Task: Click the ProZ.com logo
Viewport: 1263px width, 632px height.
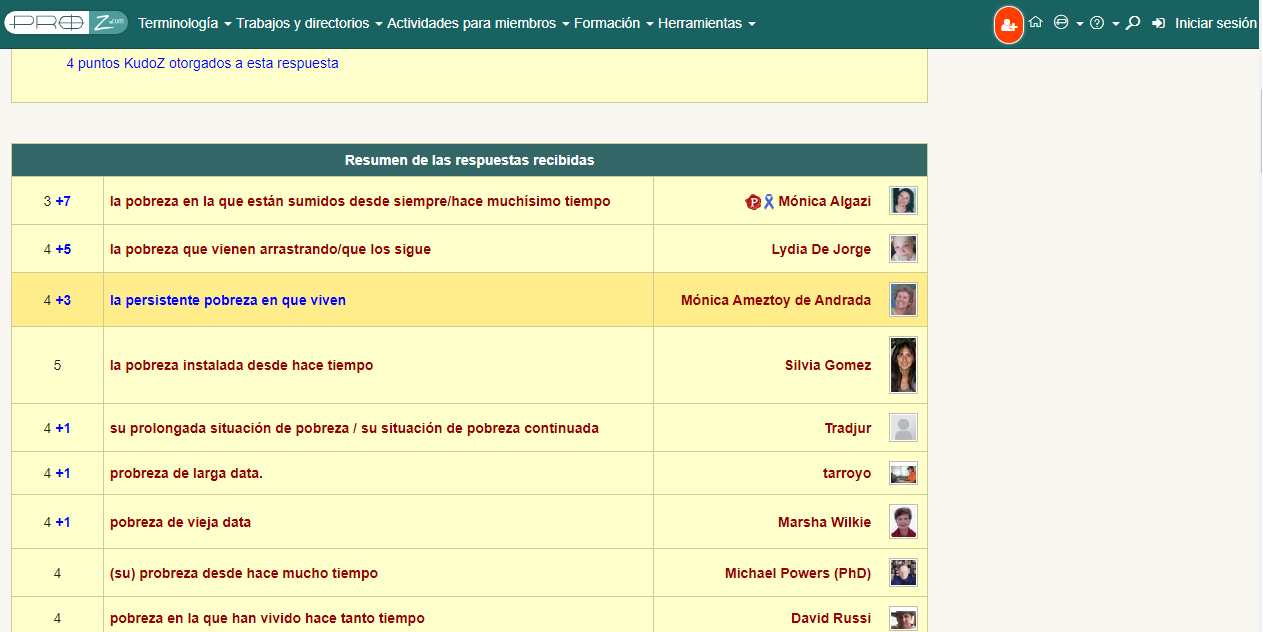Action: [66, 22]
